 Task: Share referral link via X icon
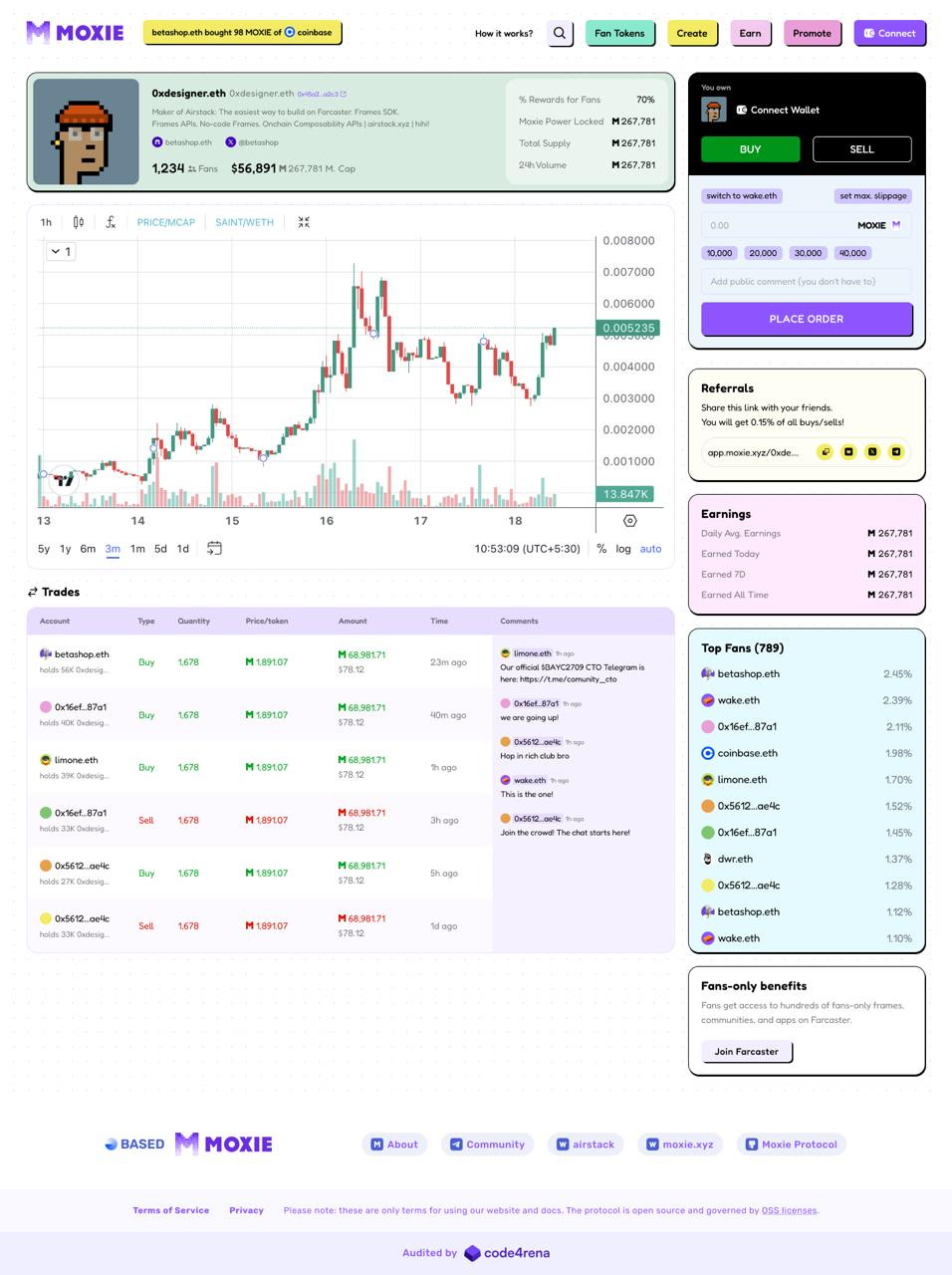click(872, 452)
